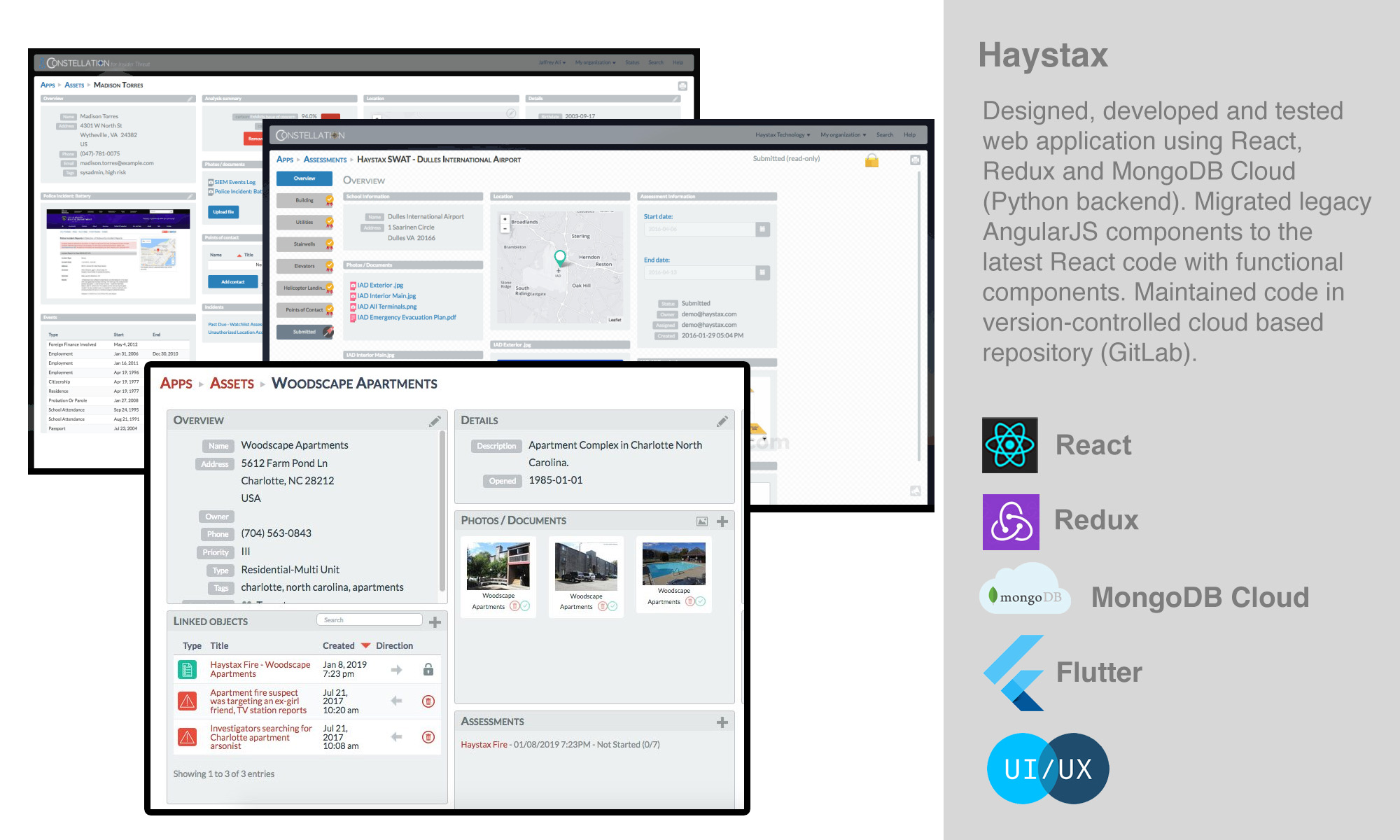Go to Assessments breadcrumb link
Image resolution: width=1400 pixels, height=840 pixels.
pos(325,160)
